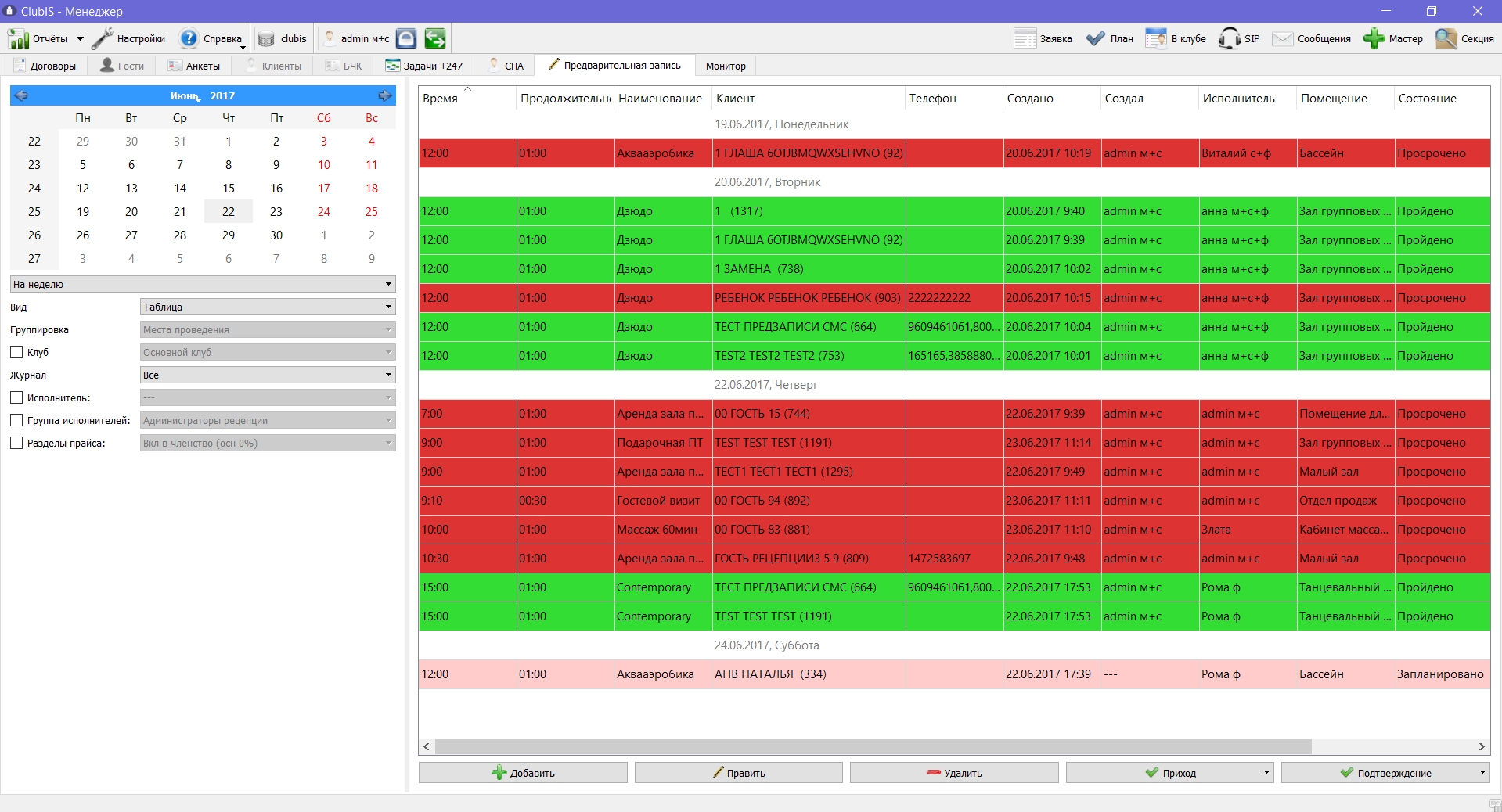Open Сообщения envelope icon
The image size is (1502, 812).
(x=1282, y=38)
